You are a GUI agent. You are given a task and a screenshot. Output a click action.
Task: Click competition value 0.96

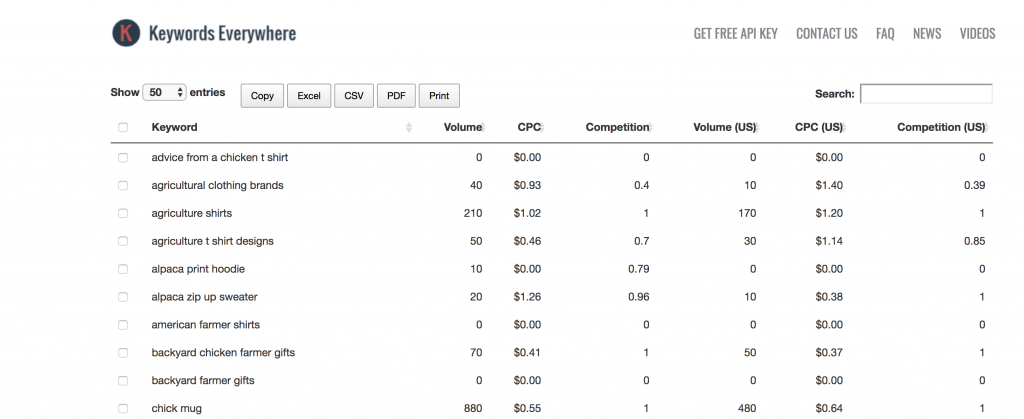[639, 297]
